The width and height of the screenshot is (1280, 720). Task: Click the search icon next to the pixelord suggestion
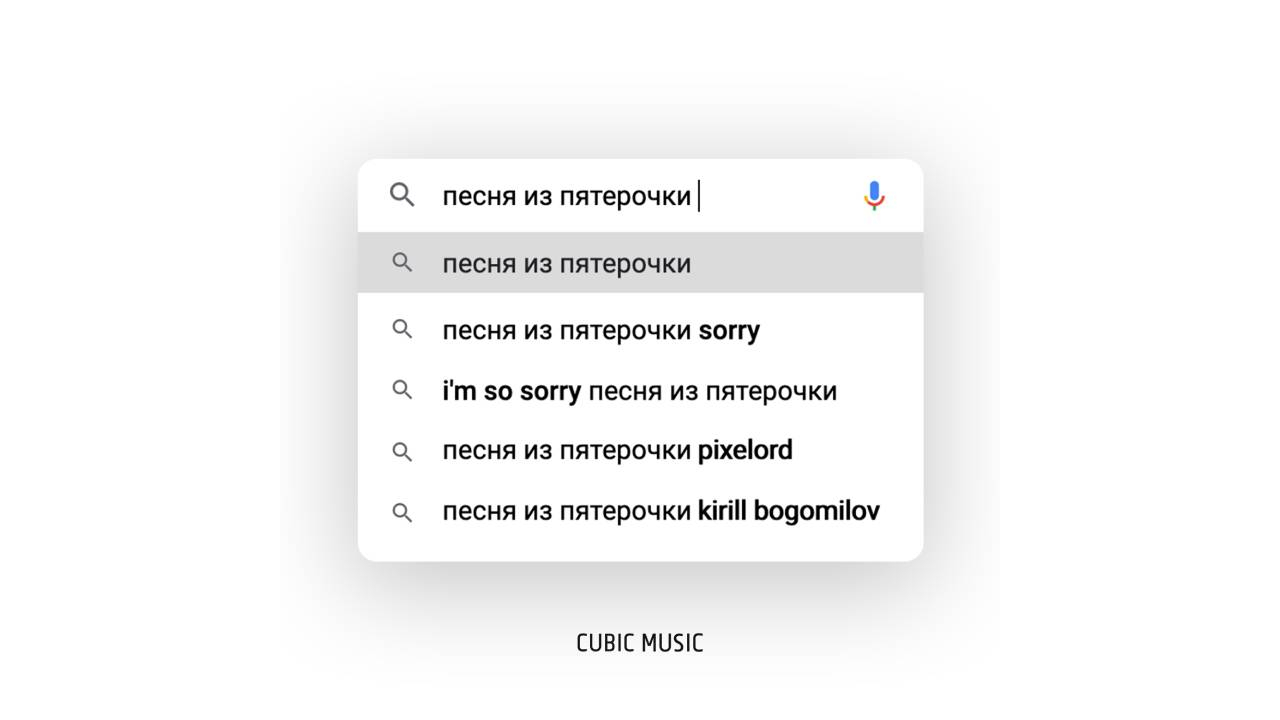pos(402,451)
